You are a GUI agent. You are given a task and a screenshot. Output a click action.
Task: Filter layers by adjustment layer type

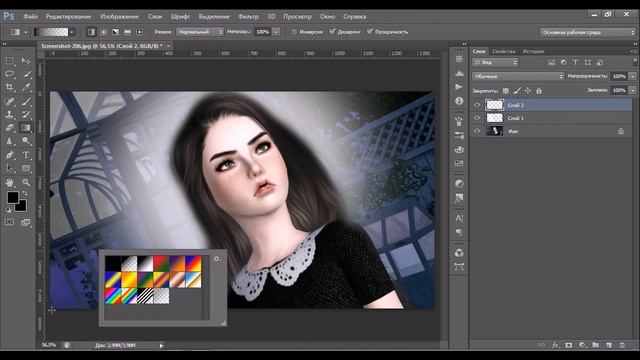pos(563,62)
